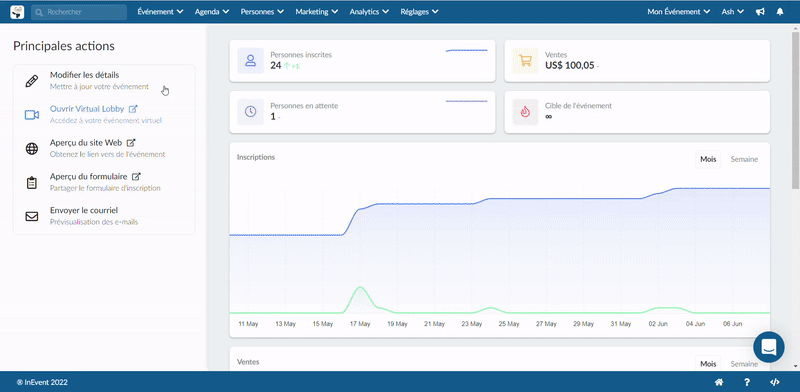Open the Marketing dropdown menu
Viewport: 800px width, 392px height.
(x=316, y=12)
